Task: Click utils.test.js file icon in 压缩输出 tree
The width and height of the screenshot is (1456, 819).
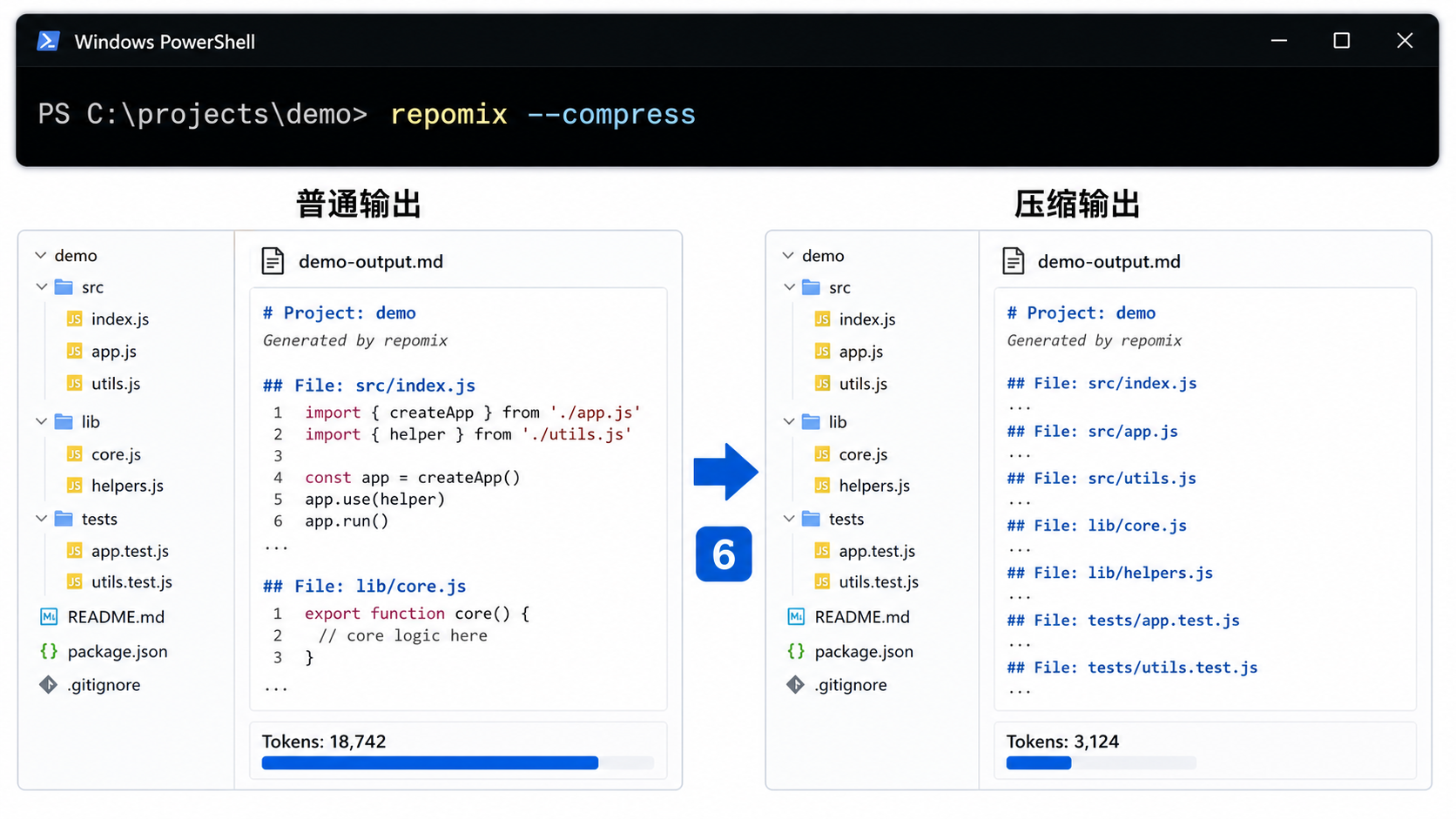Action: 822,582
